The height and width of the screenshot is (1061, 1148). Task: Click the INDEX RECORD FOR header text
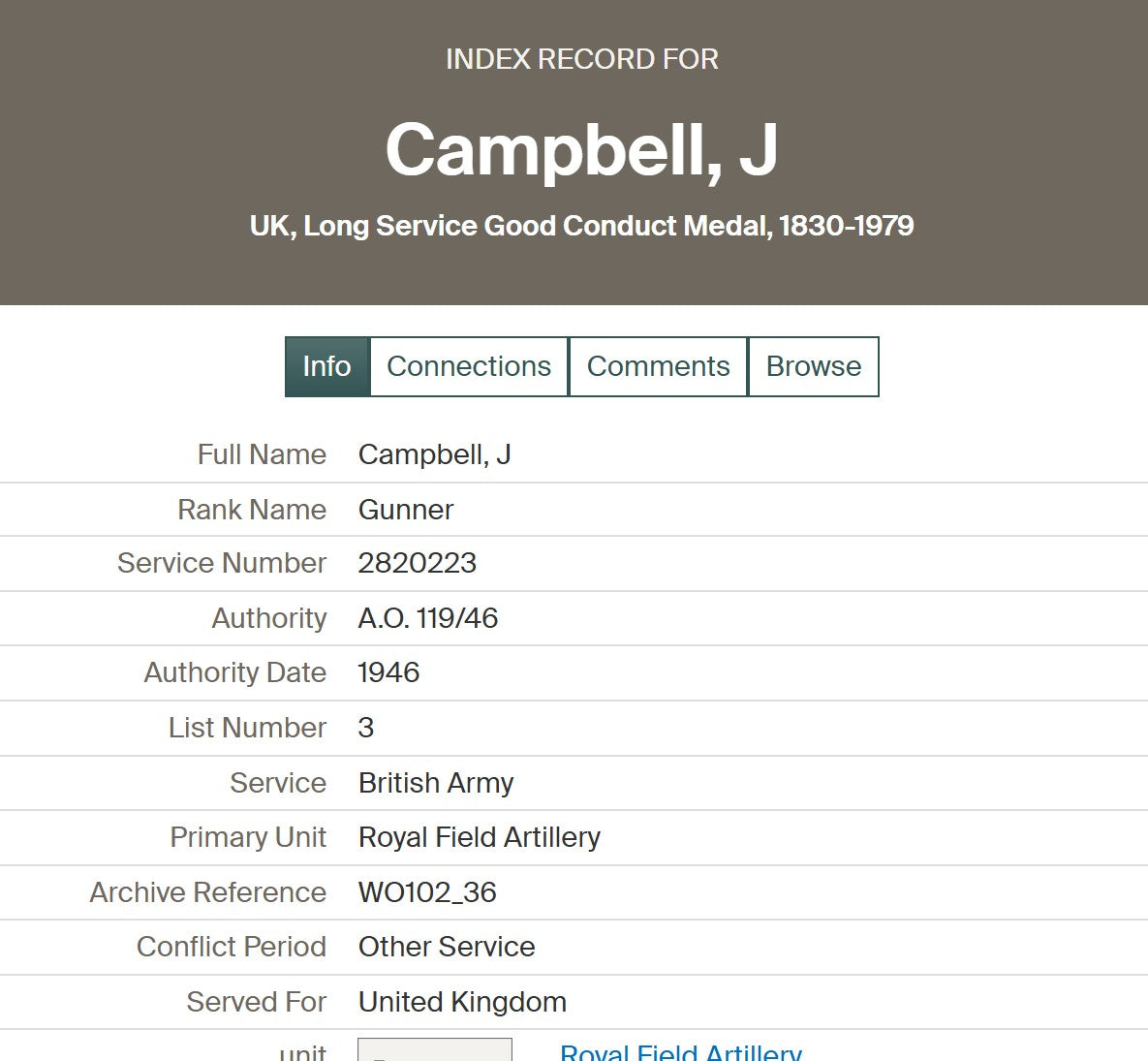pos(581,59)
